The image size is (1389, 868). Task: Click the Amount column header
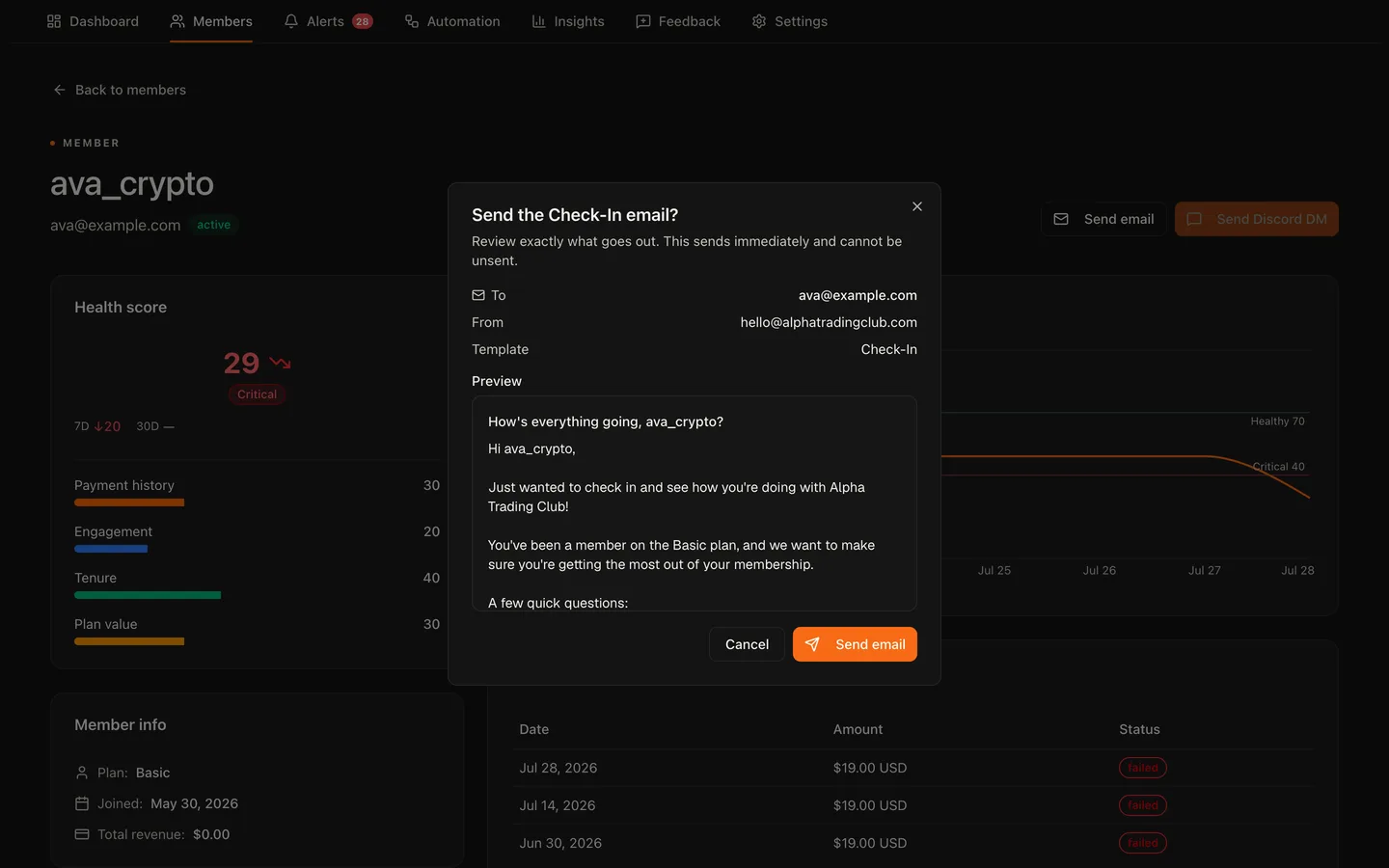(x=858, y=729)
